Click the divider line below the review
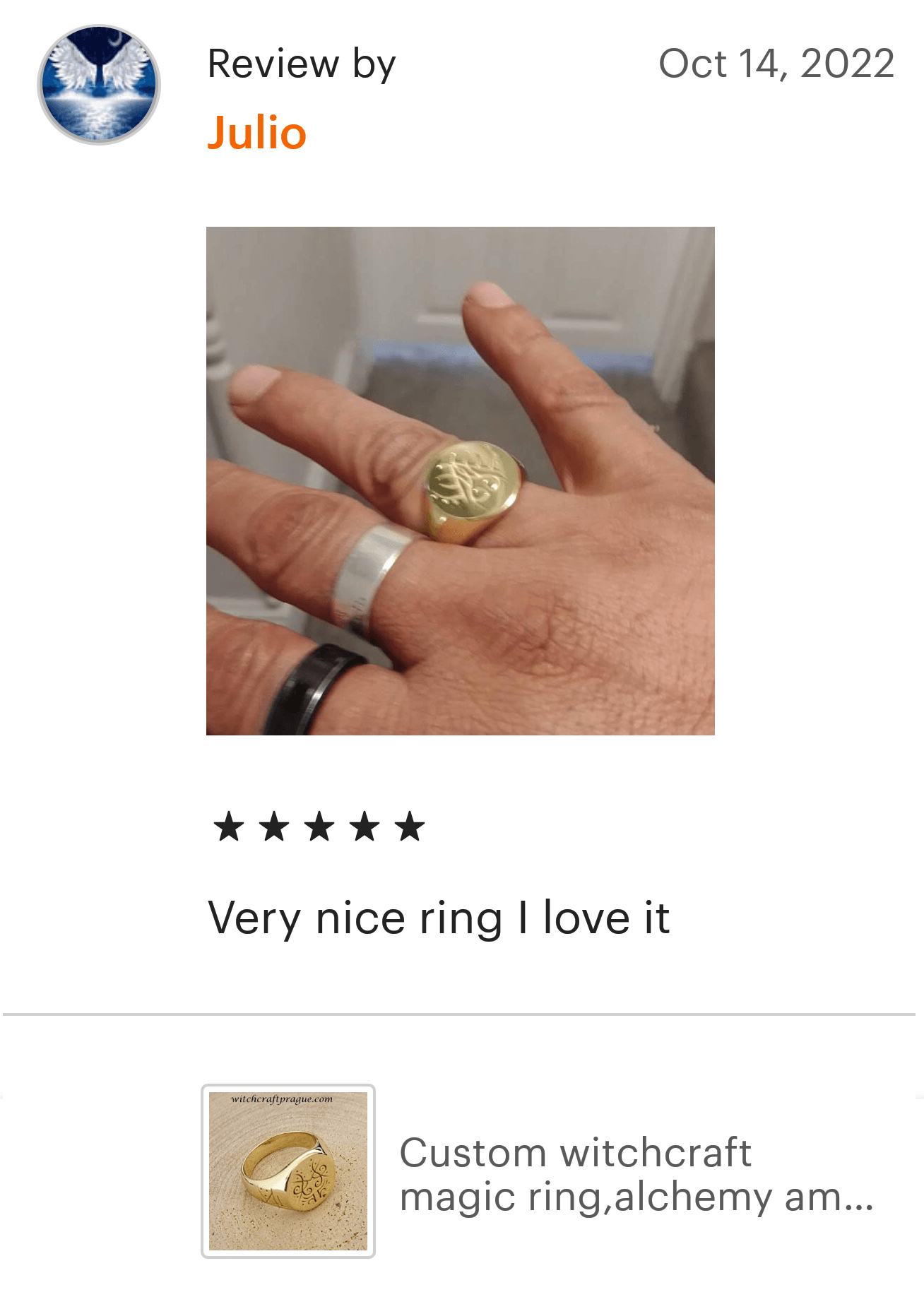 click(x=459, y=1014)
